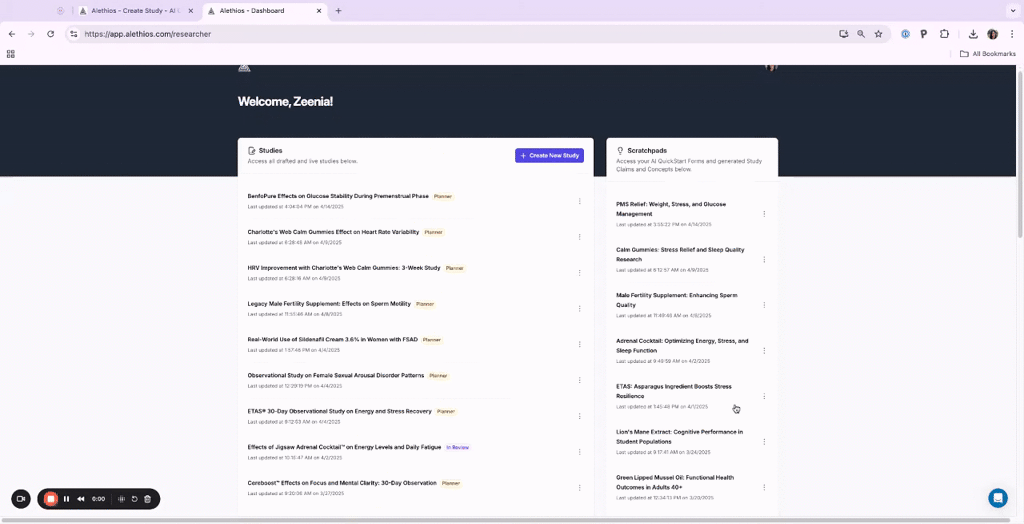Go back in browser history
Viewport: 1024px width, 524px height.
[12, 34]
